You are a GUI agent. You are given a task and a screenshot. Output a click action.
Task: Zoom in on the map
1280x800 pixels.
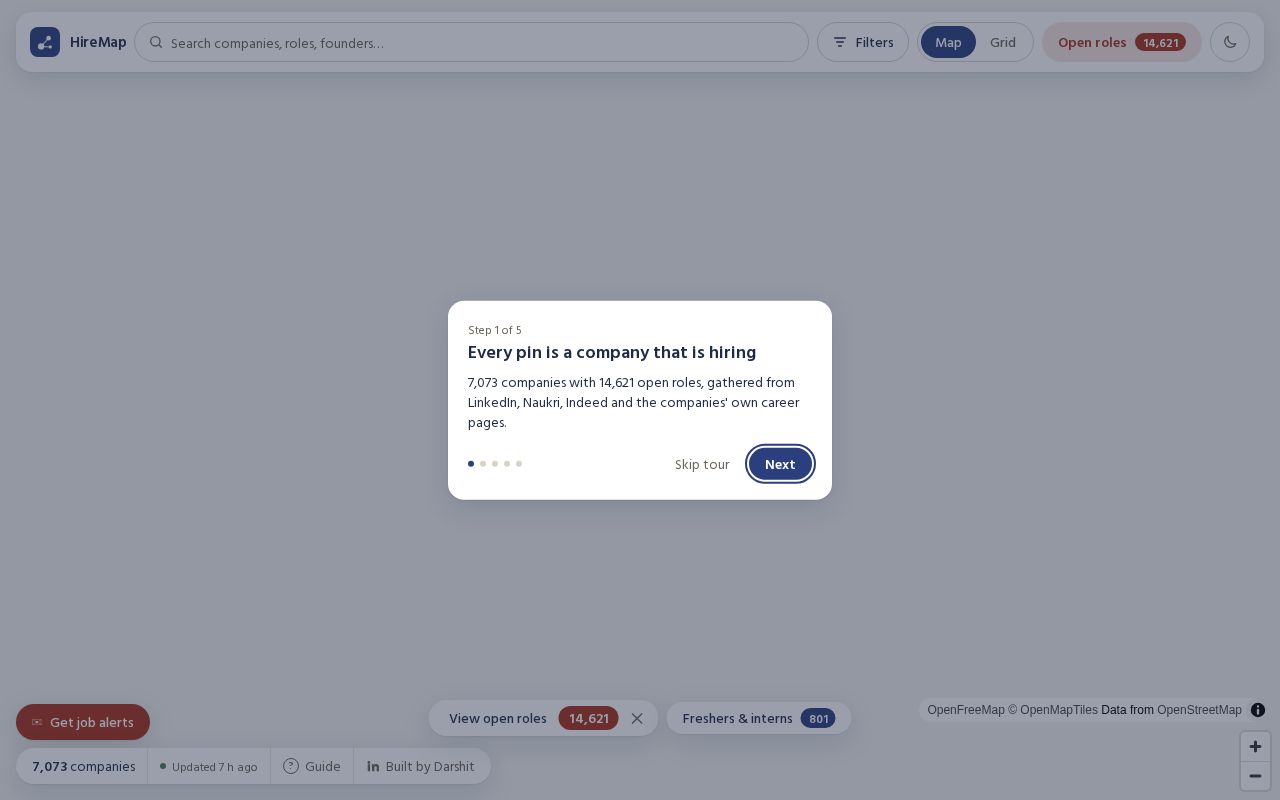point(1255,746)
